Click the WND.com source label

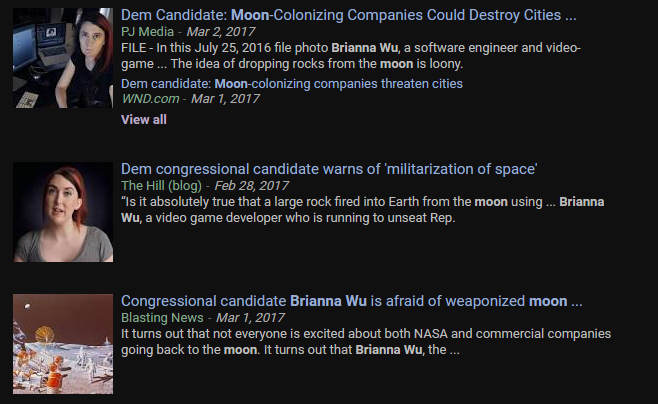150,99
